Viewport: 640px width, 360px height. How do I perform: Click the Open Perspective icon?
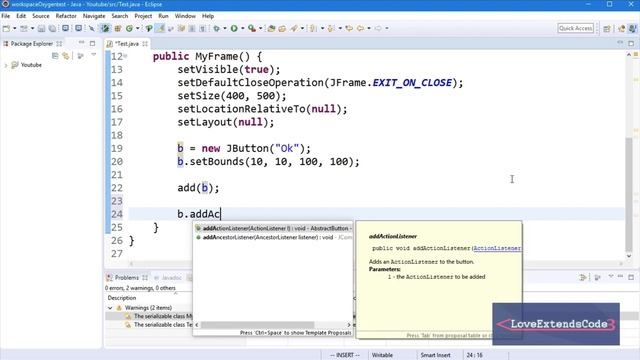coord(607,28)
